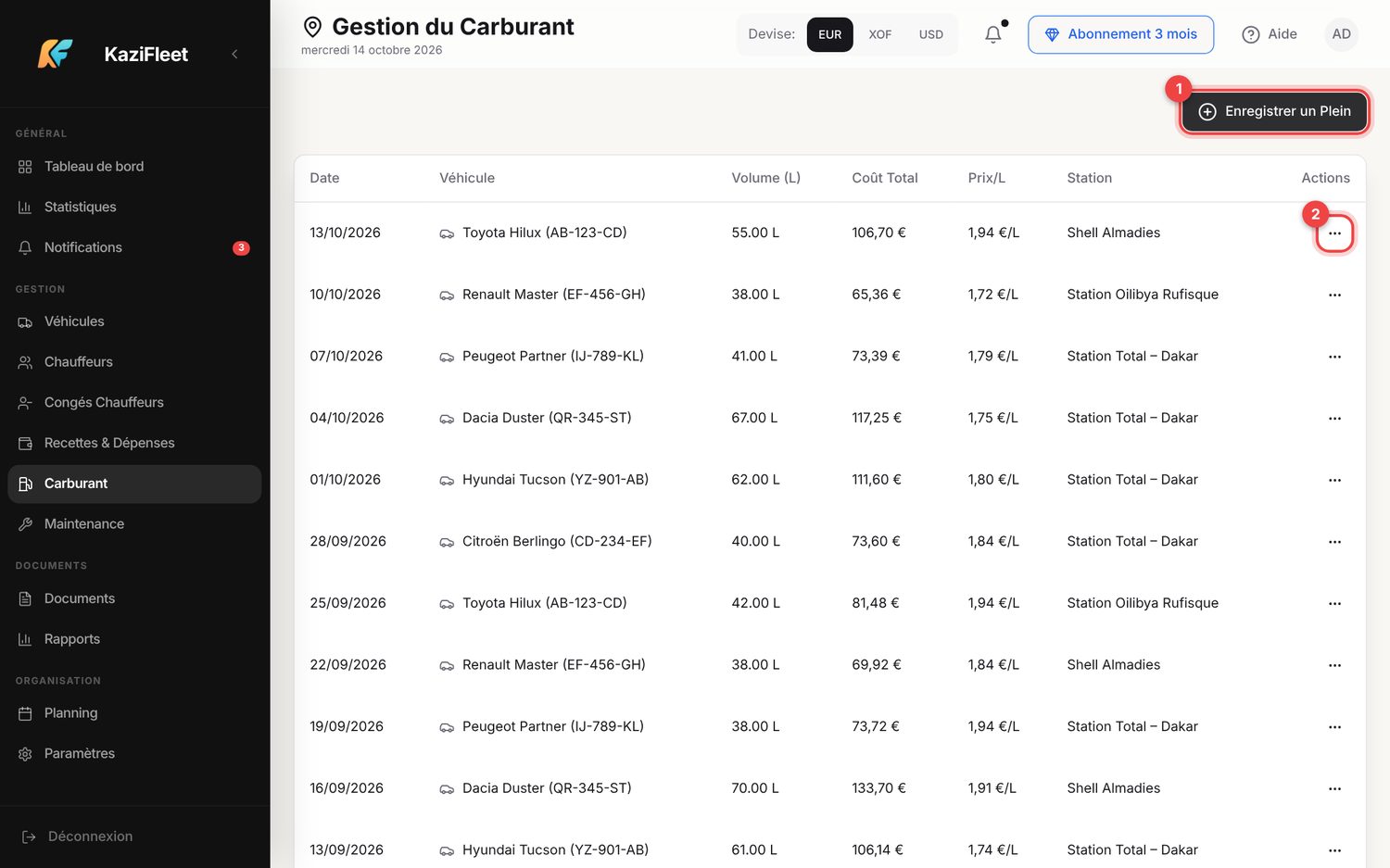Open the notification bell in the header
The width and height of the screenshot is (1390, 868).
(x=993, y=34)
